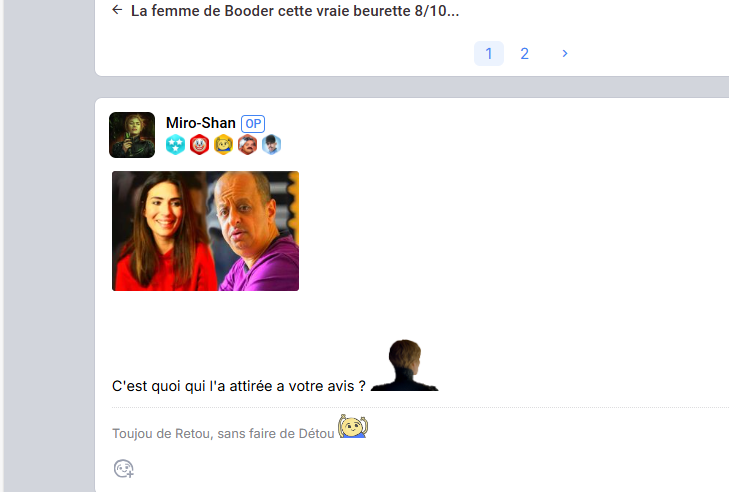Click the red clown face badge
The image size is (729, 492).
(199, 145)
